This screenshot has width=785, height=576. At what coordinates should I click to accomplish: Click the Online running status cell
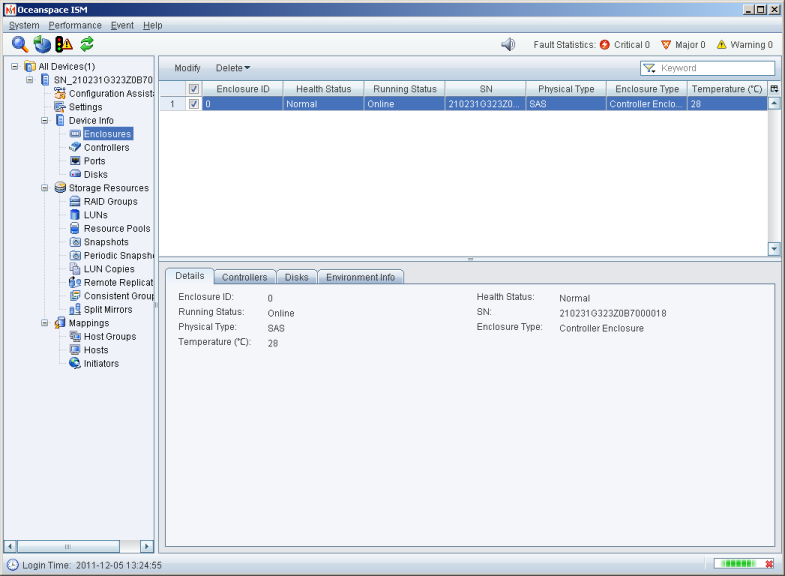coord(405,104)
